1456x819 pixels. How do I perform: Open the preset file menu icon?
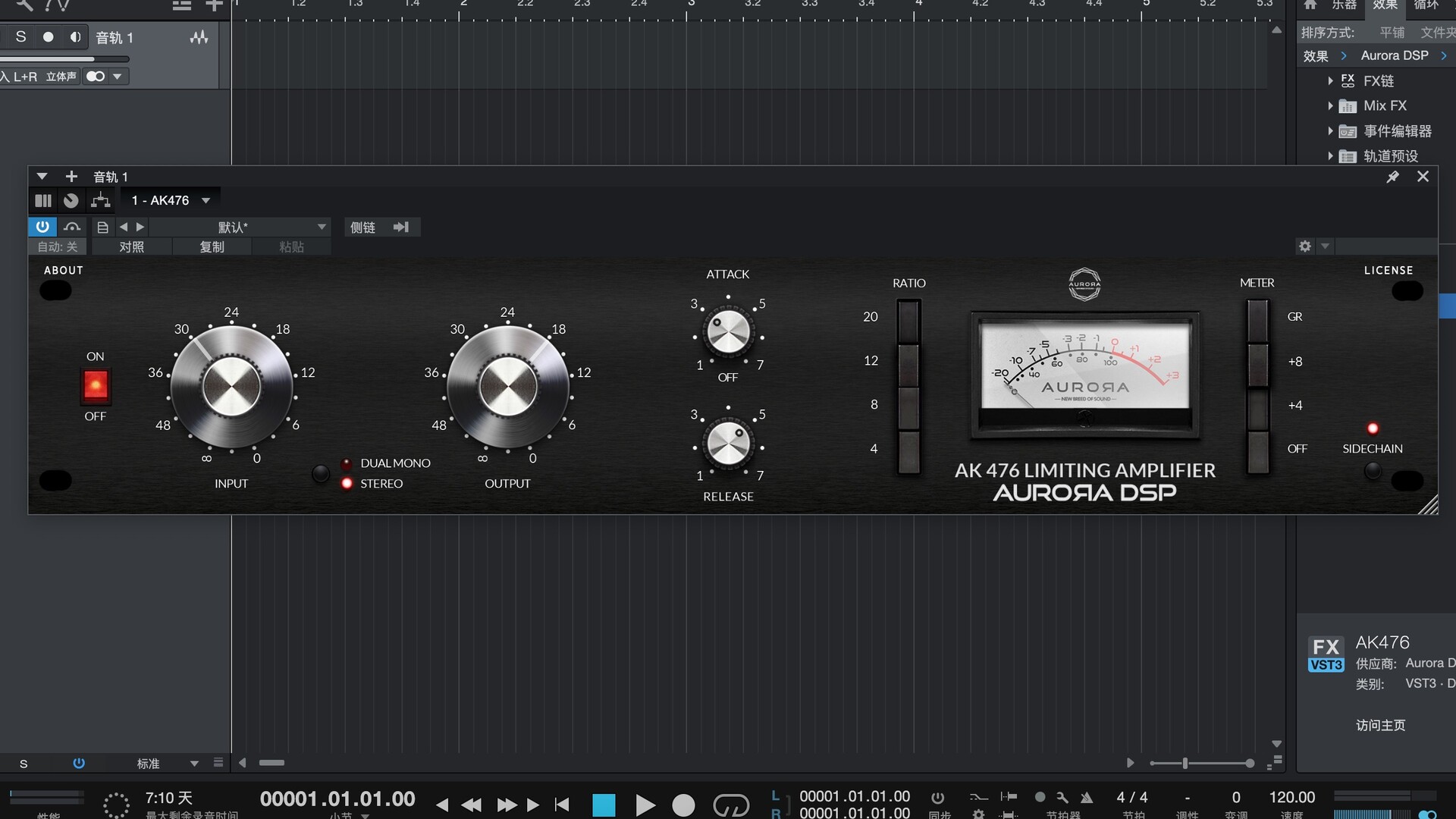(x=102, y=227)
